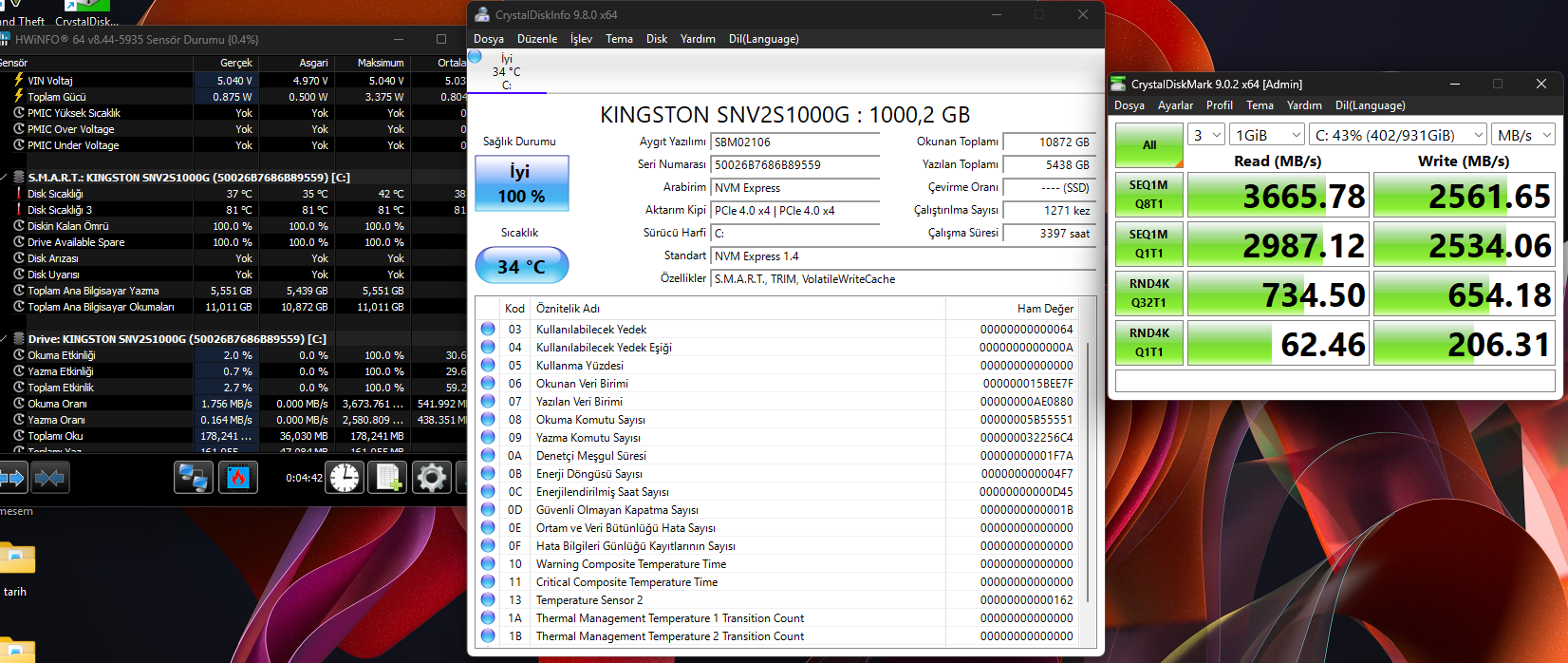Screen dimensions: 1568x663
Task: Start logging with the sheet-plus icon in HWiNFO
Action: 387,477
